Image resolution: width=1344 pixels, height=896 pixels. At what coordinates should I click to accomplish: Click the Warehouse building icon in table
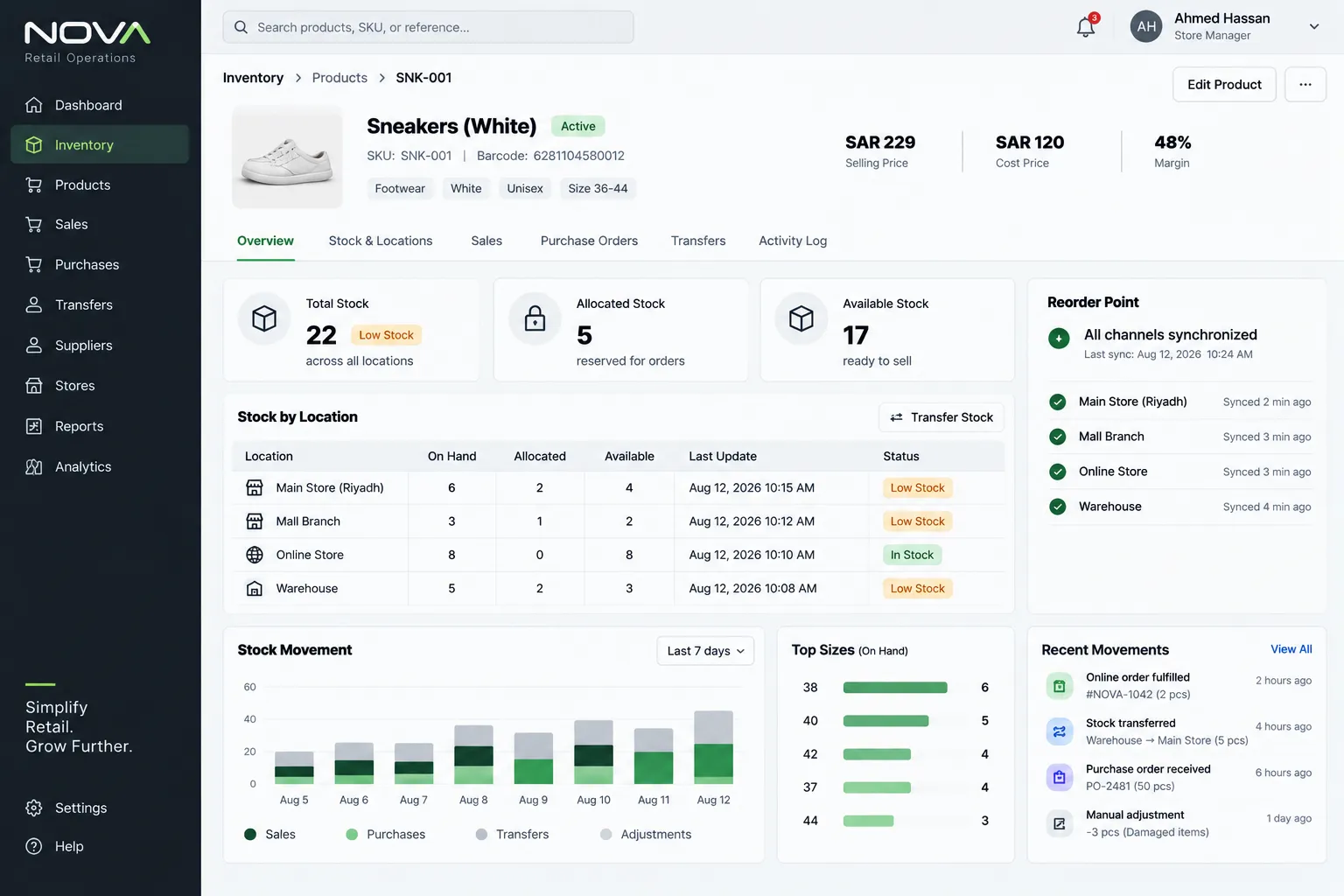pos(255,589)
